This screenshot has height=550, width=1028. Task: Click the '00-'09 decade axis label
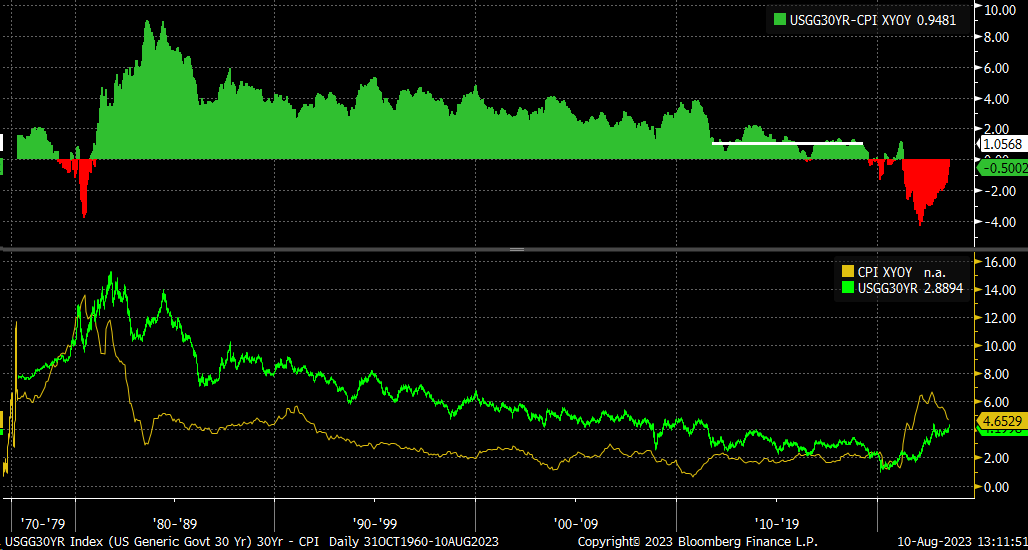tap(575, 524)
